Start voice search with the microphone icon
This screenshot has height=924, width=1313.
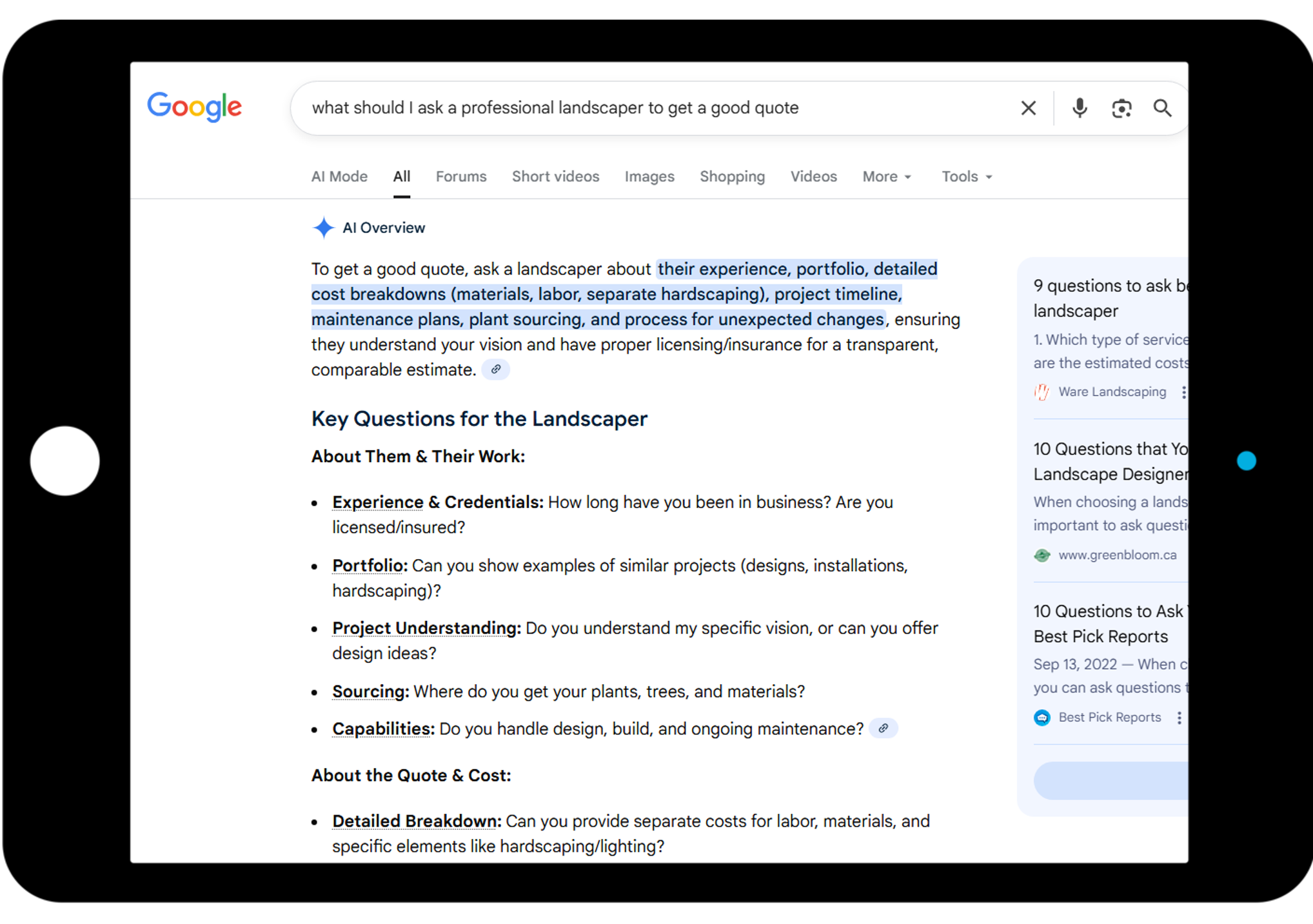click(x=1078, y=108)
